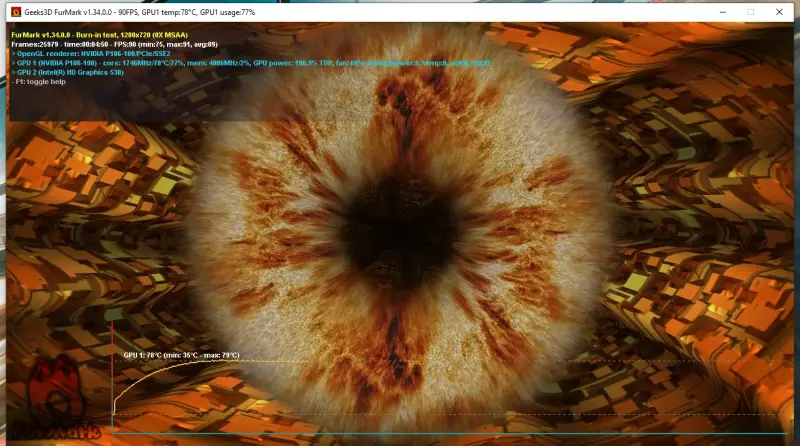
Task: Select the GPU 1 NVIDIA P106-100 stats line
Action: click(x=250, y=63)
